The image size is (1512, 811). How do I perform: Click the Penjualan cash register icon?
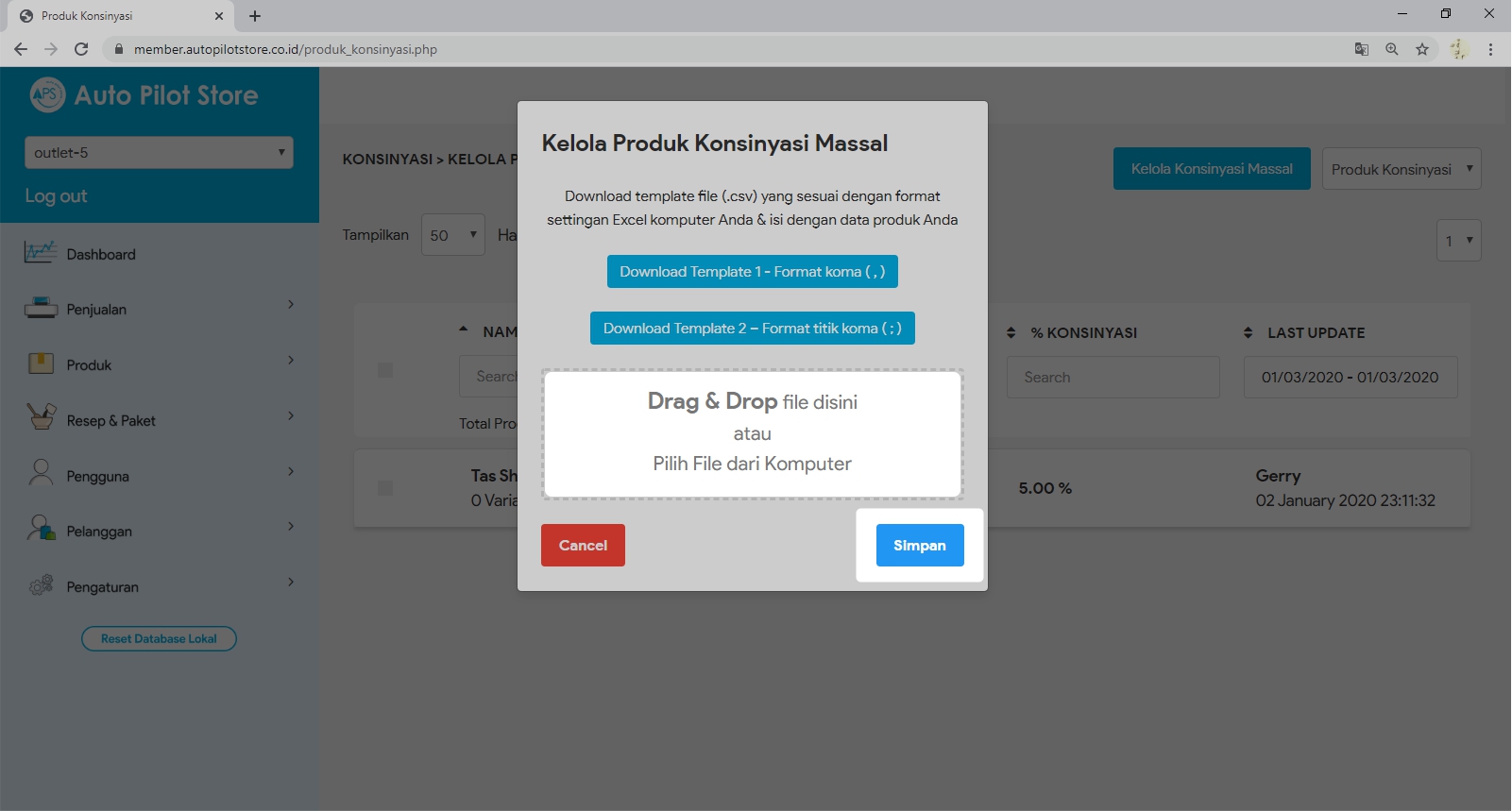[41, 309]
